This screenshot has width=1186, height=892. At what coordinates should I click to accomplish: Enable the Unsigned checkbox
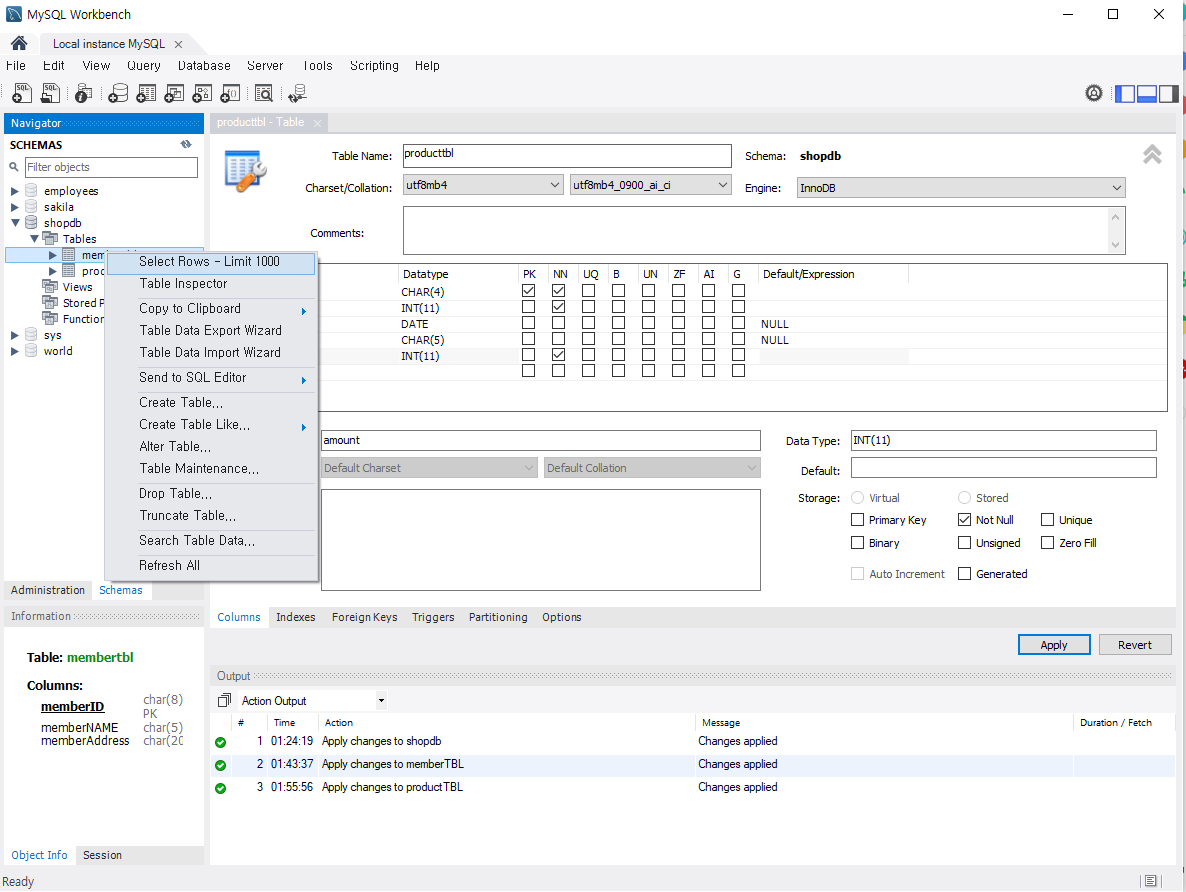coord(964,542)
